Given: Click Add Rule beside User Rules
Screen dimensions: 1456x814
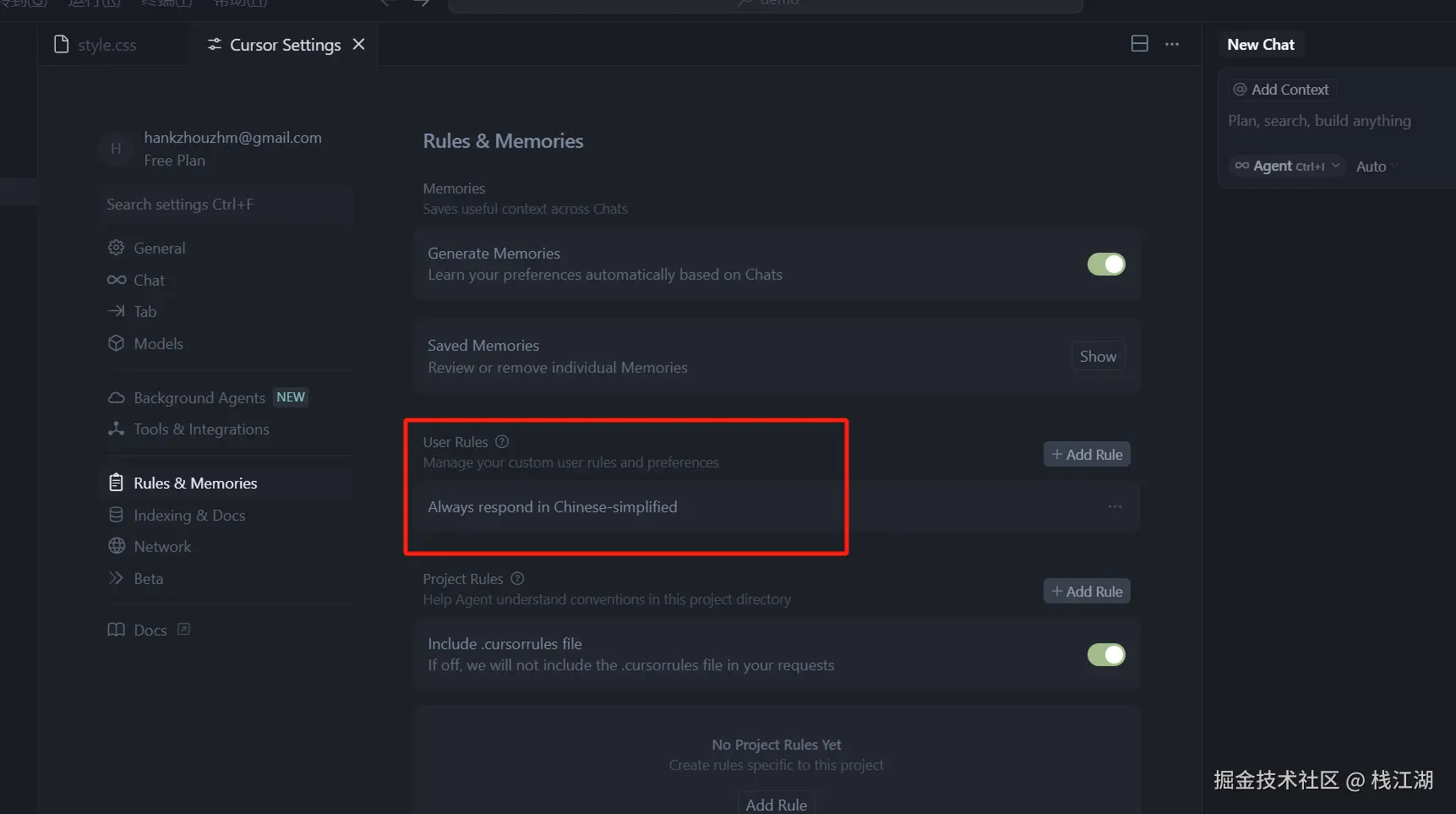Looking at the screenshot, I should pos(1086,455).
